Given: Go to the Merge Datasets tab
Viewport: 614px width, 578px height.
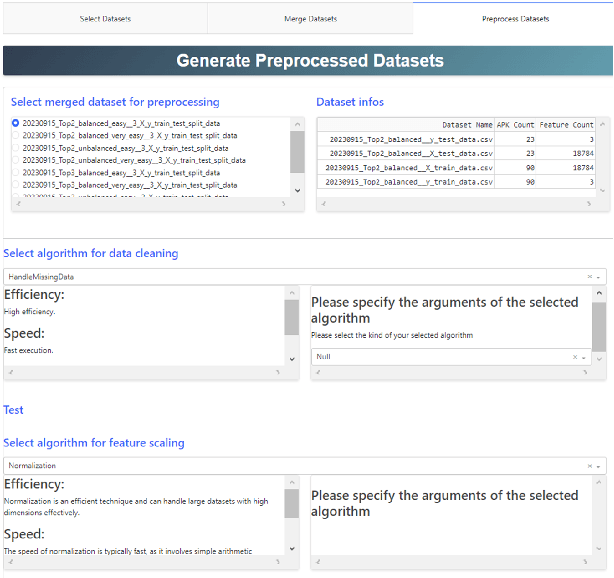Looking at the screenshot, I should pos(310,18).
